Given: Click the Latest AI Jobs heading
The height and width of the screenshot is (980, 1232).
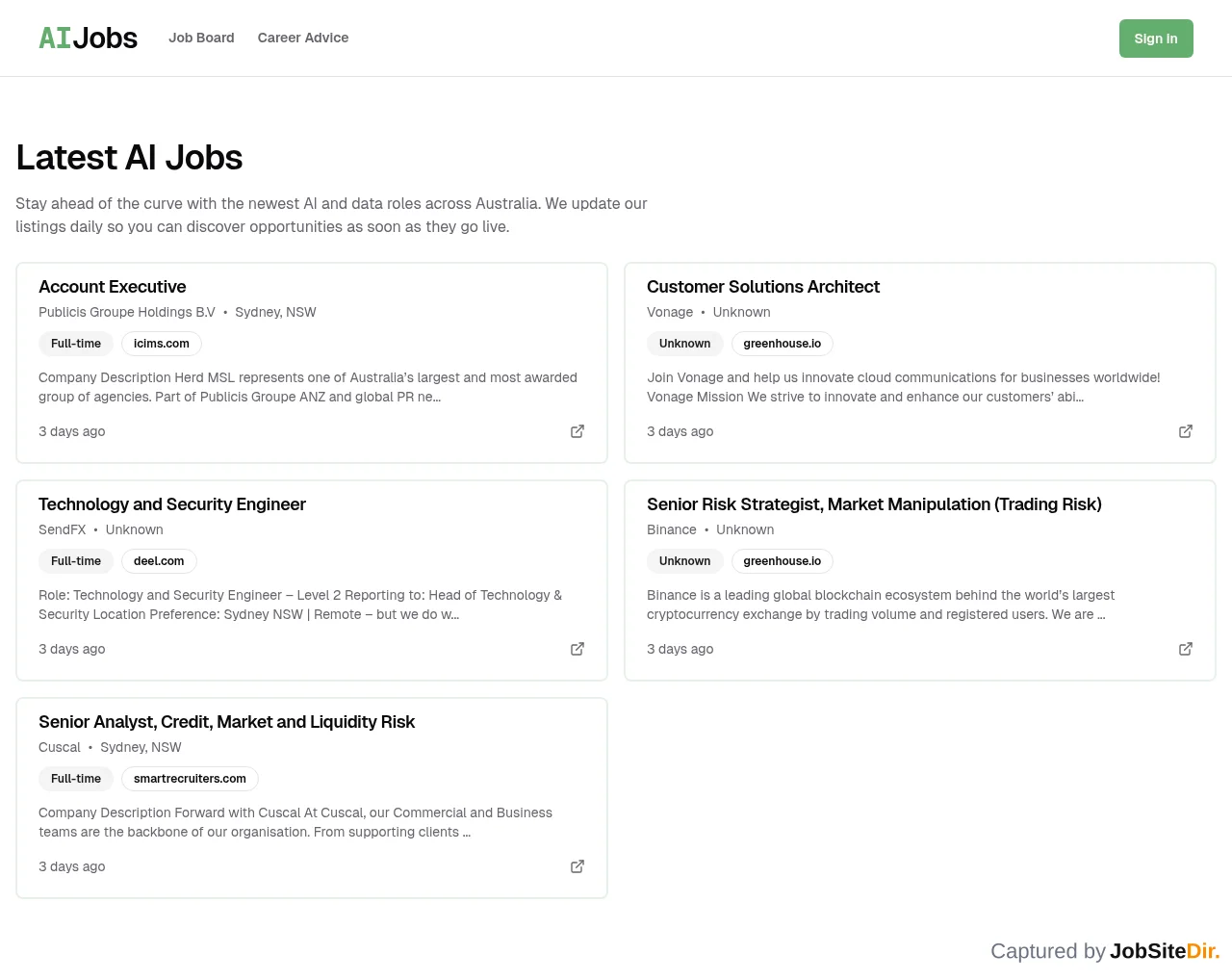Looking at the screenshot, I should 129,158.
